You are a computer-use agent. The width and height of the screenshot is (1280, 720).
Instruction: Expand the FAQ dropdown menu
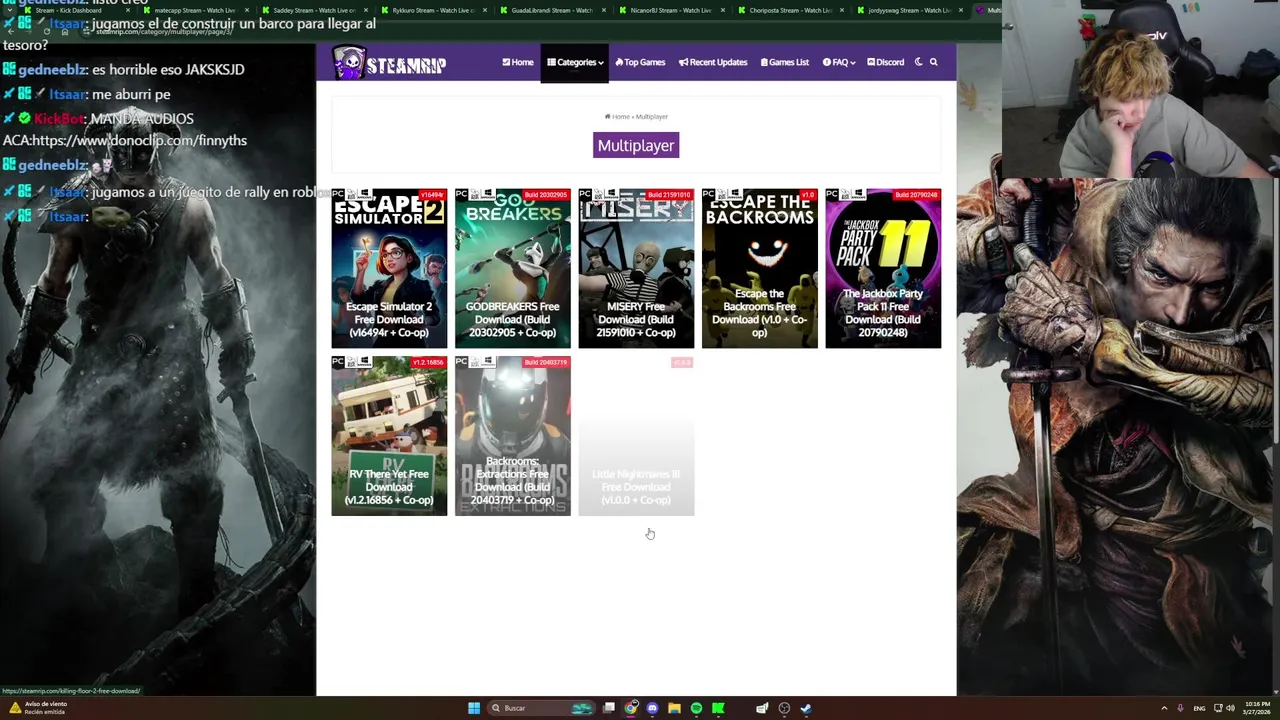pos(838,62)
